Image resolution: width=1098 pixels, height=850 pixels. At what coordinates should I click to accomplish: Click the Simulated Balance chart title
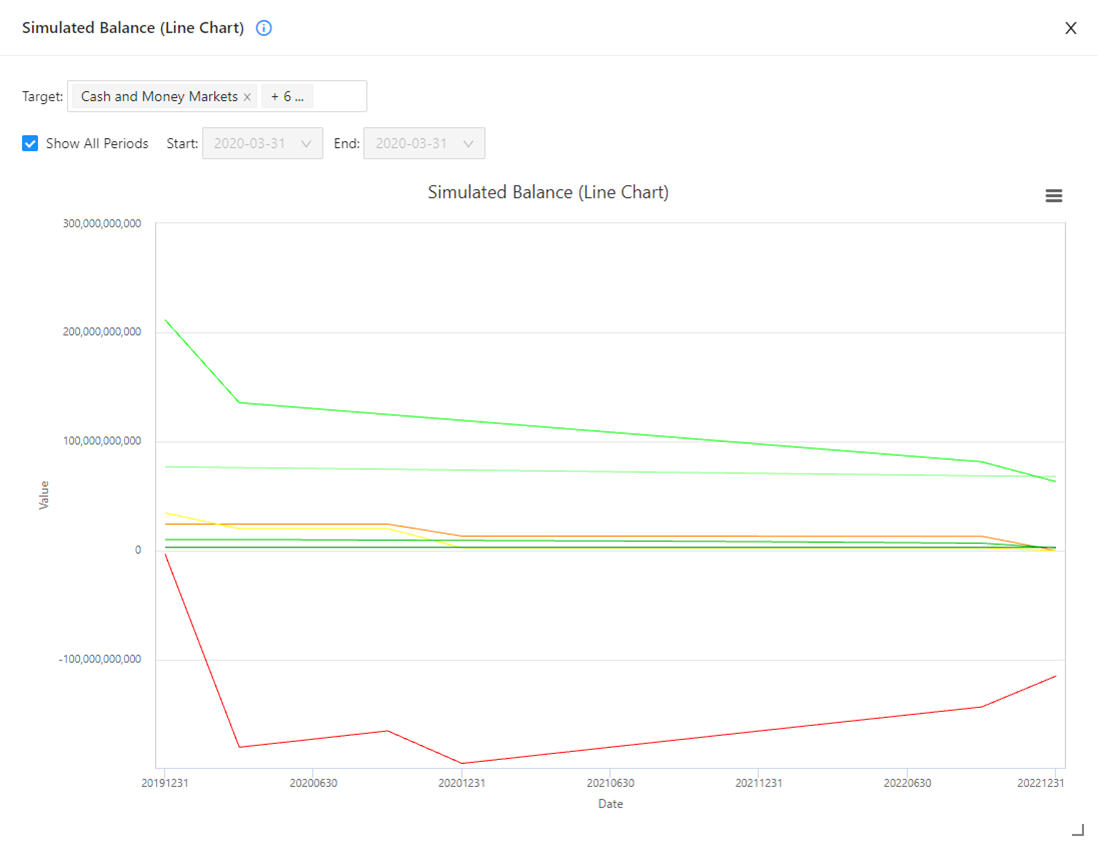point(548,192)
